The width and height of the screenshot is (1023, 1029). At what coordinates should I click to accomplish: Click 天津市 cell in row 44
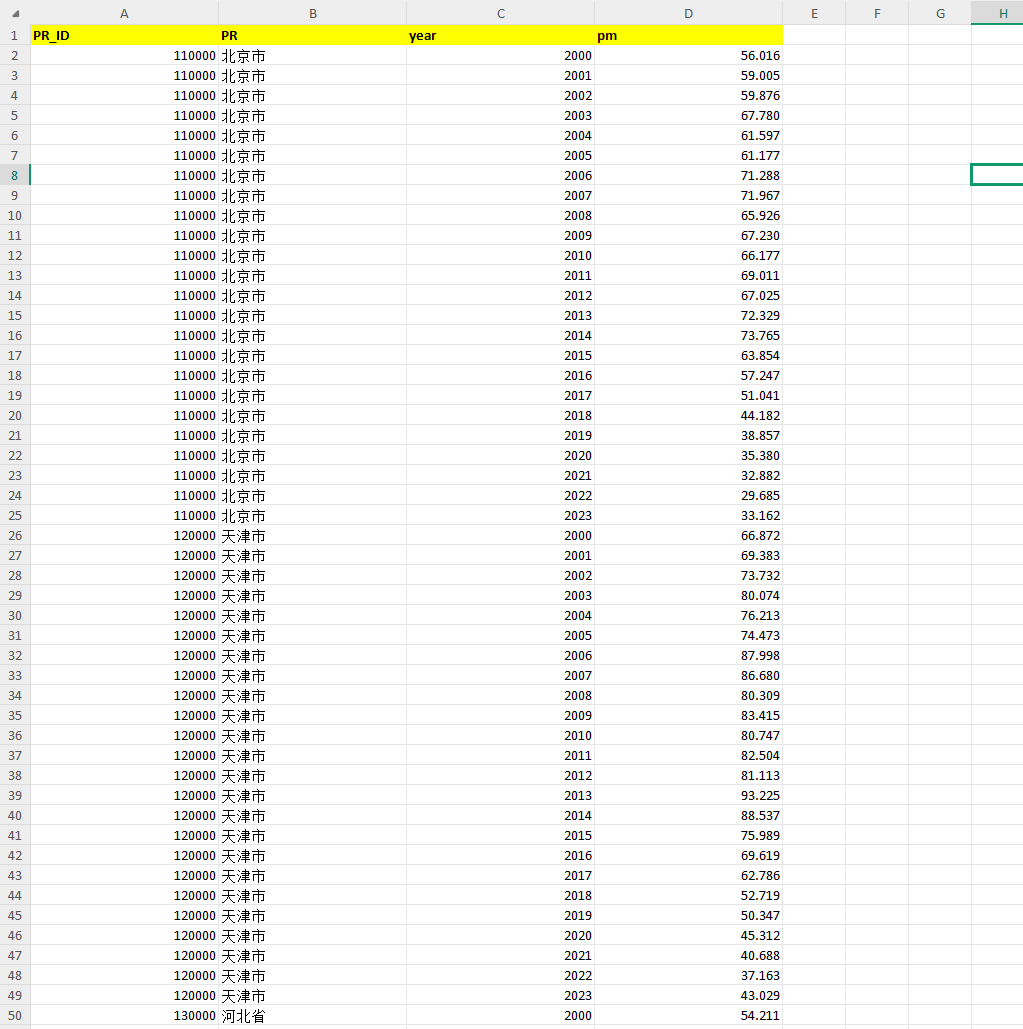(x=312, y=896)
